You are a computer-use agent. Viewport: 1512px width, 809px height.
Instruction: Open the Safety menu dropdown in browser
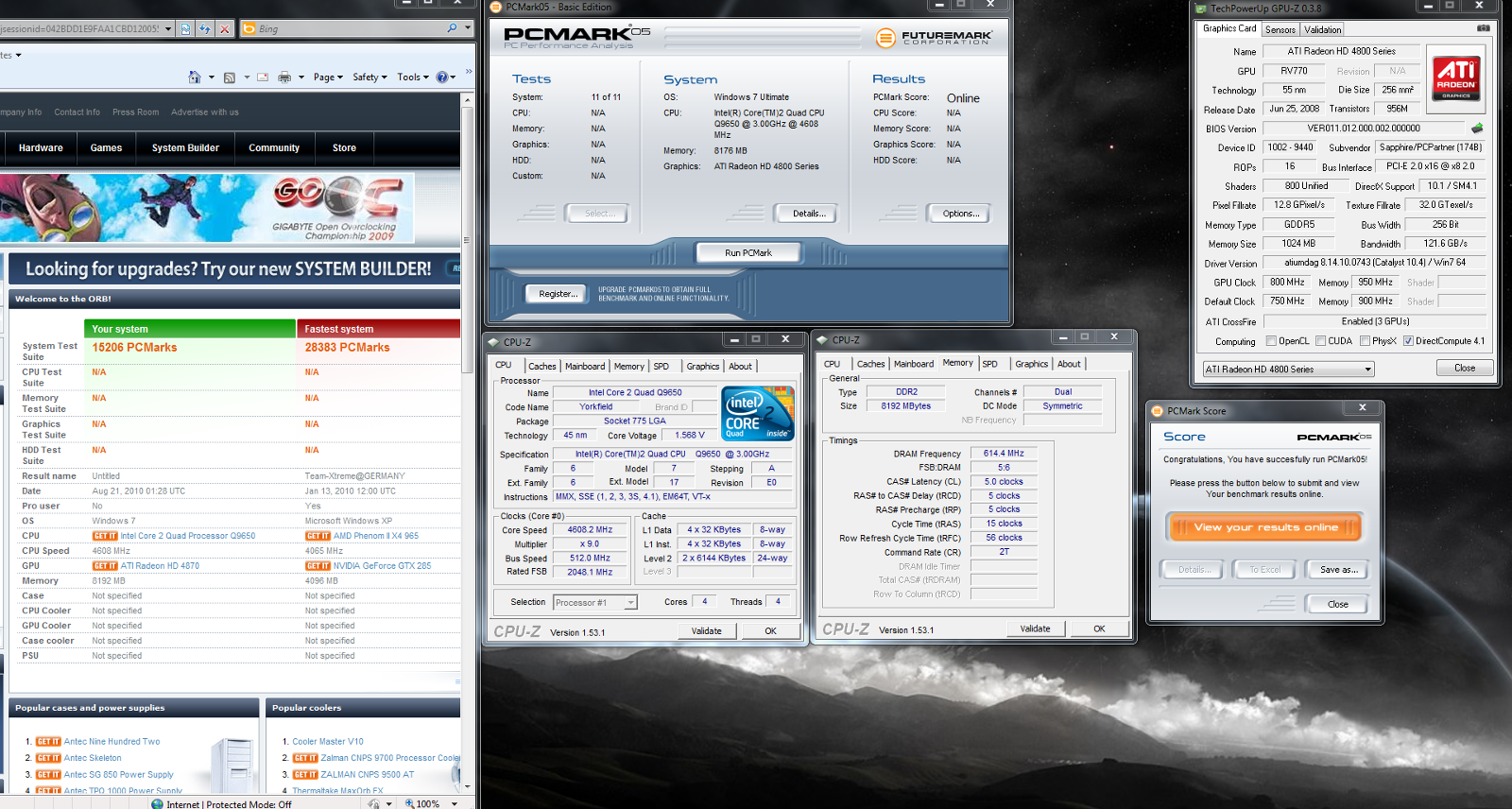click(369, 77)
